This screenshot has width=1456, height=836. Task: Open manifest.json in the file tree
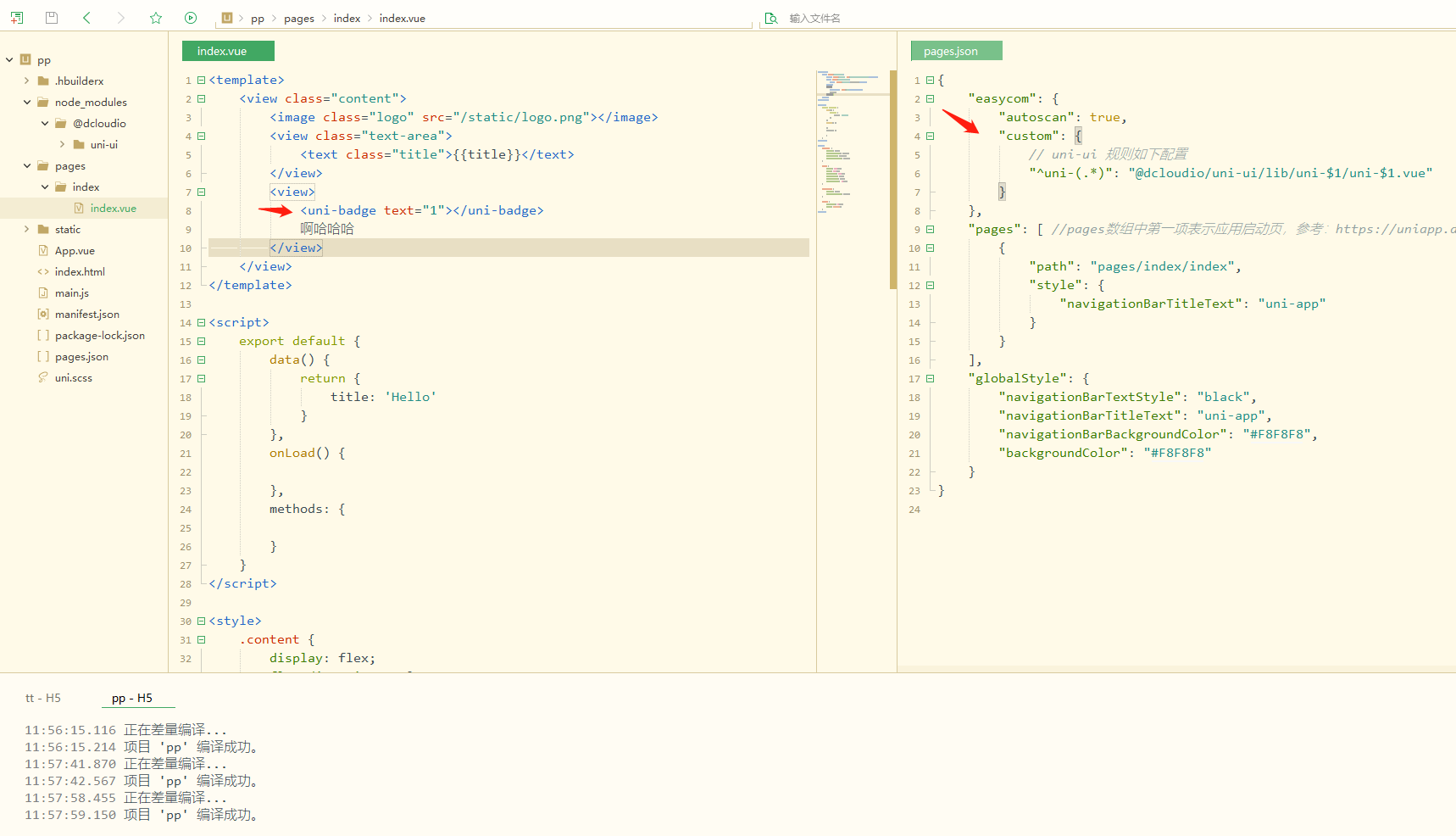(87, 315)
